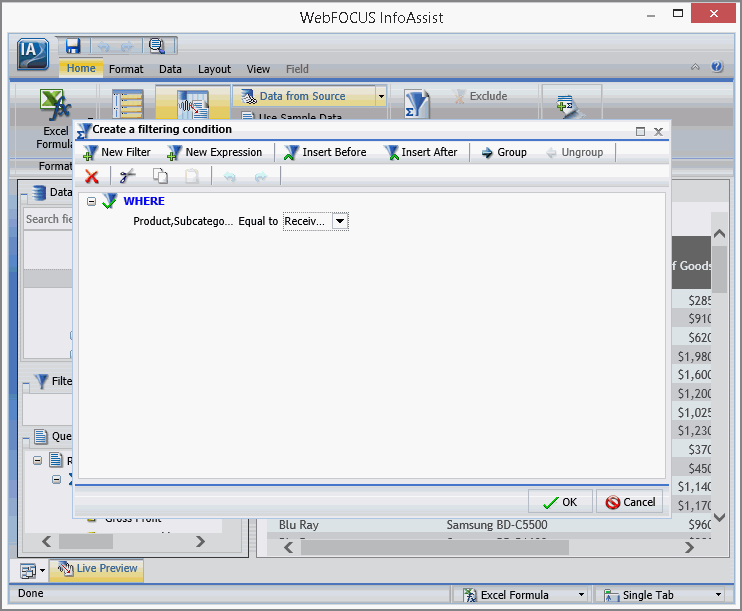Collapse the Filter panel section
The width and height of the screenshot is (742, 611).
pos(26,384)
